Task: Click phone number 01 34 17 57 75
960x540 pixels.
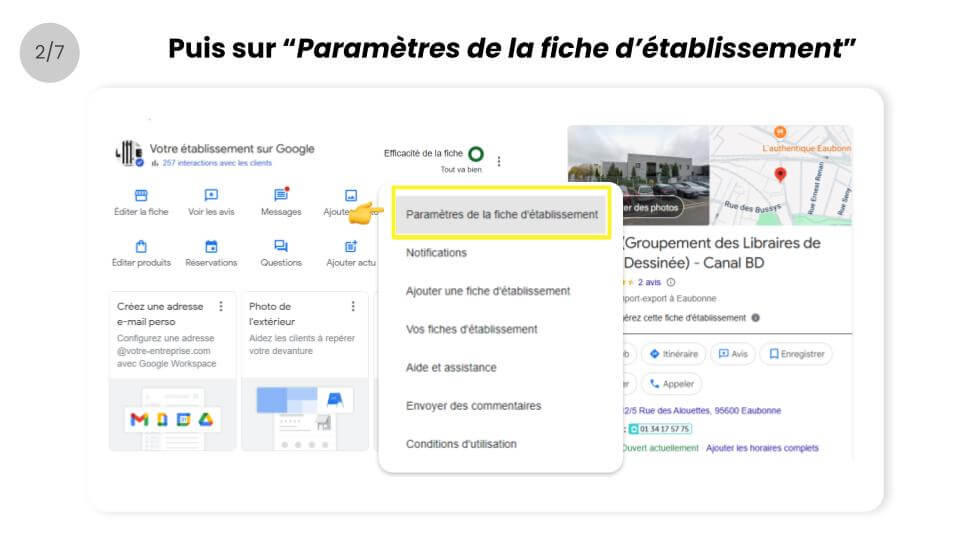Action: 660,429
